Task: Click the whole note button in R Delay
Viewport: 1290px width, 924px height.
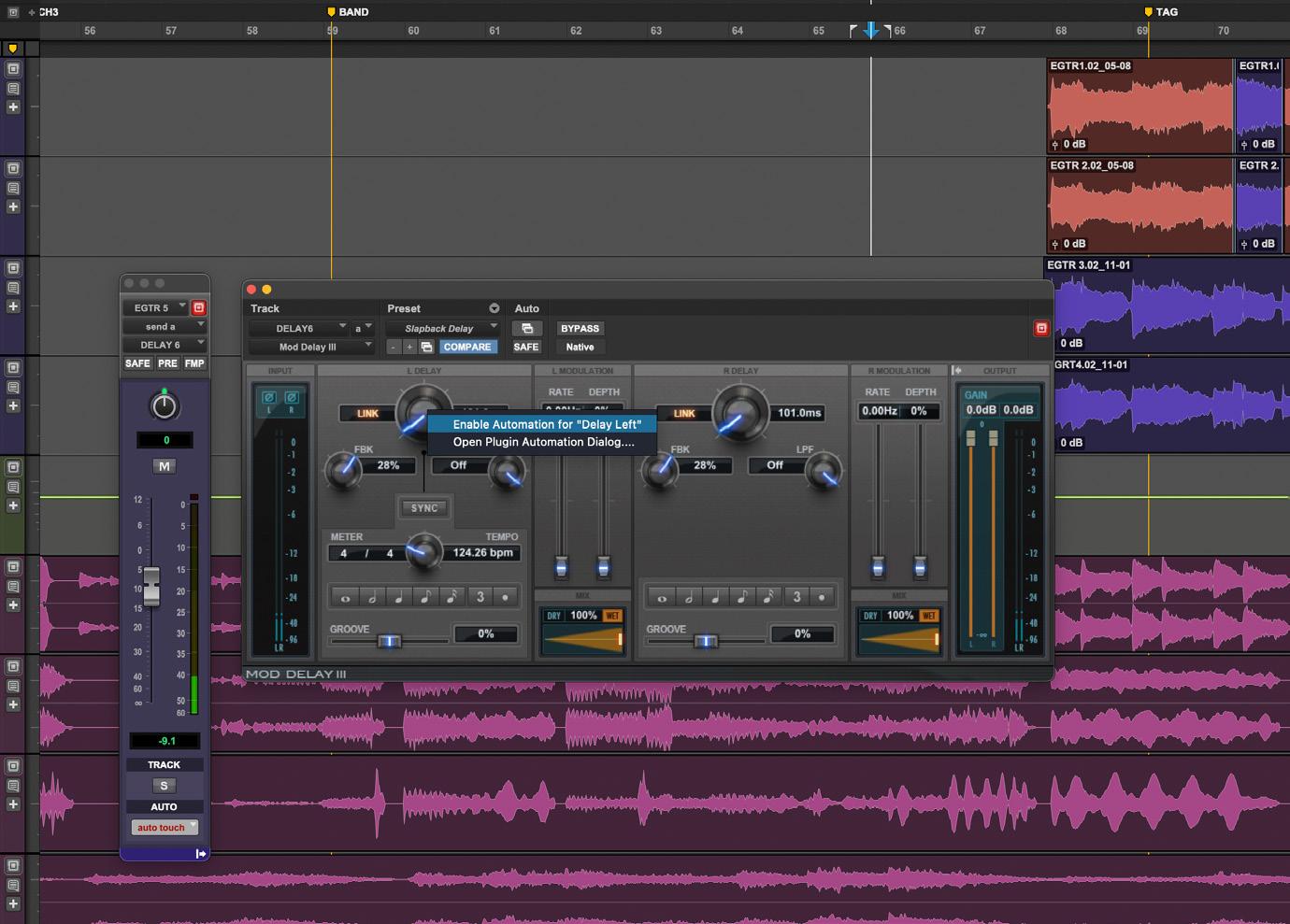Action: 662,597
